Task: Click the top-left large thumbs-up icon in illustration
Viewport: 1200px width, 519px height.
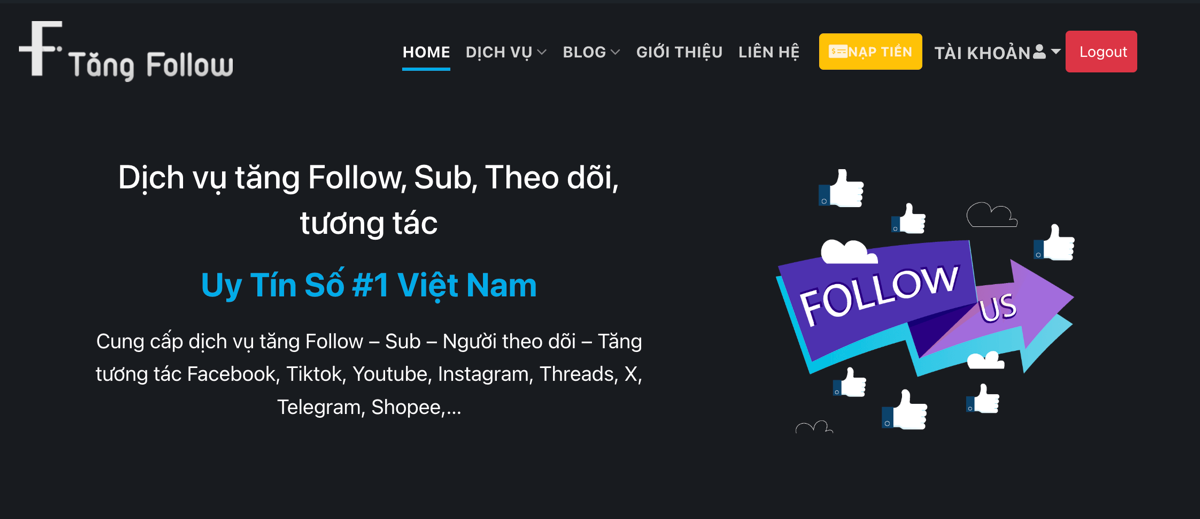Action: click(842, 188)
